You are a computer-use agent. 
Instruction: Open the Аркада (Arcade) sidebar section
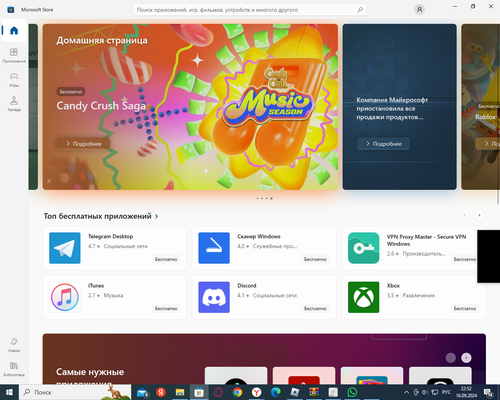coord(14,104)
